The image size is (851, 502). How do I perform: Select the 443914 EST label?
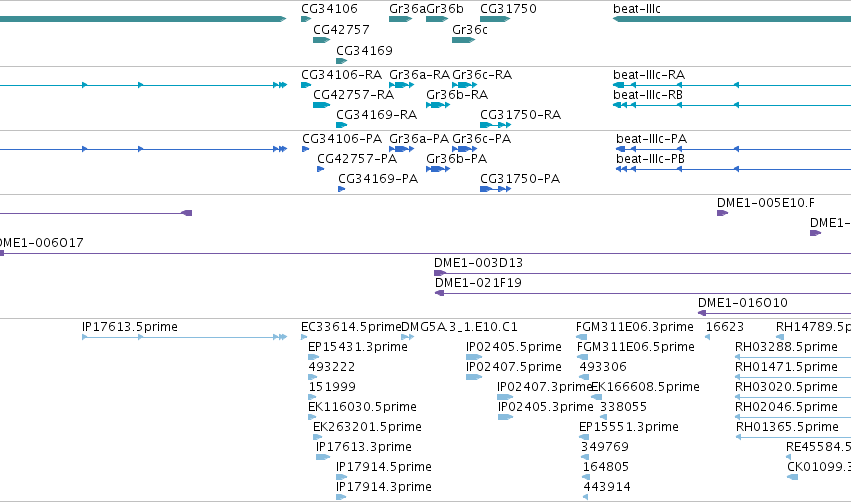coord(607,487)
